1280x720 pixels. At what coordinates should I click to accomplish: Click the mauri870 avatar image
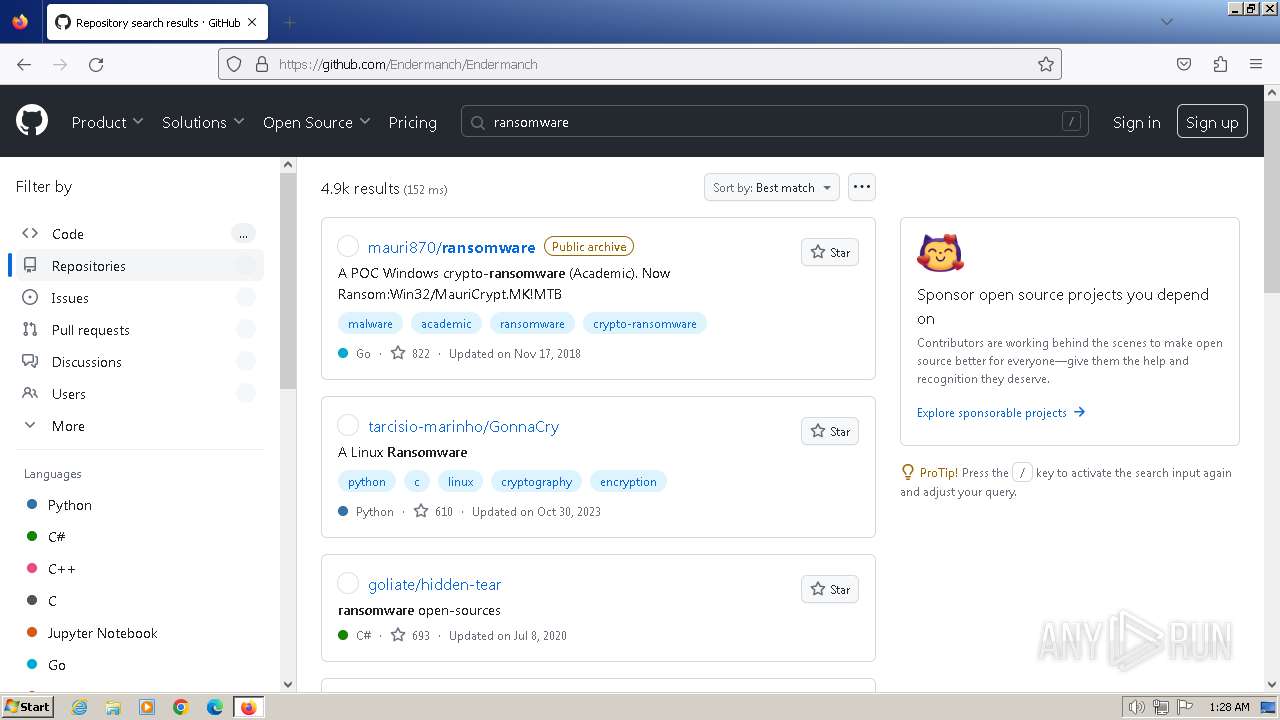click(x=348, y=246)
